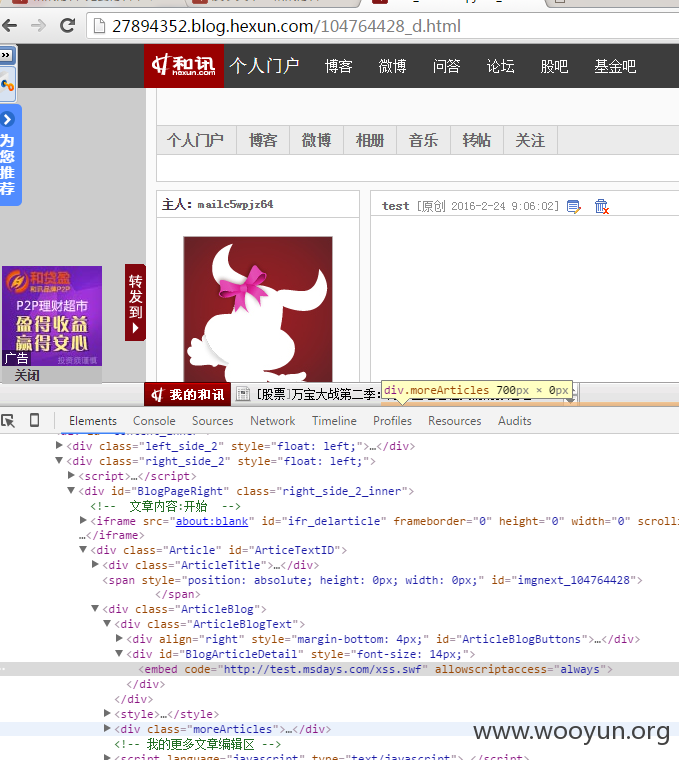Click the browser back arrow
Viewport: 679px width, 760px height.
coord(10,25)
